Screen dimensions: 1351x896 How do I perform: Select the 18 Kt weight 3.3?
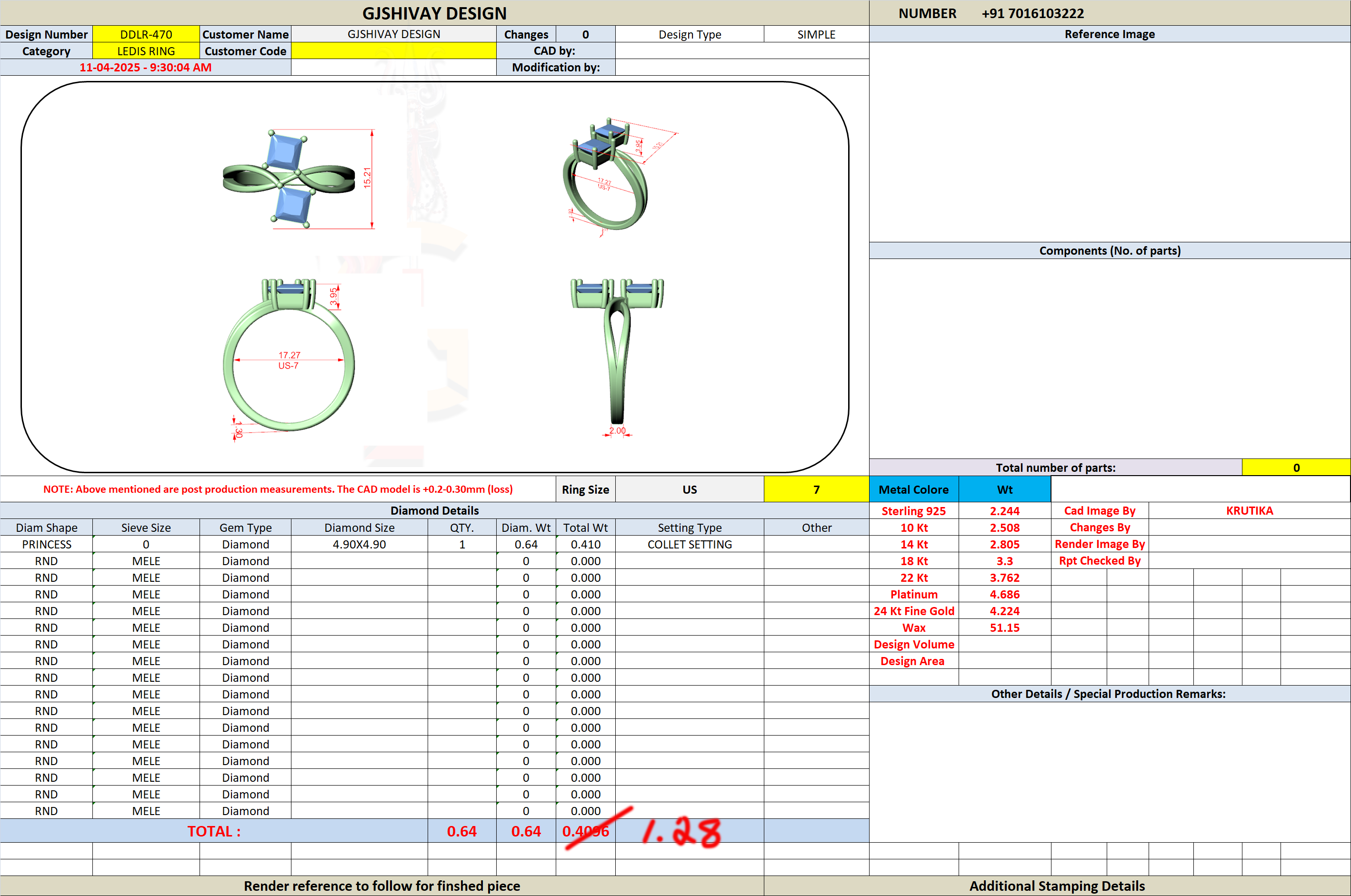[x=1005, y=560]
